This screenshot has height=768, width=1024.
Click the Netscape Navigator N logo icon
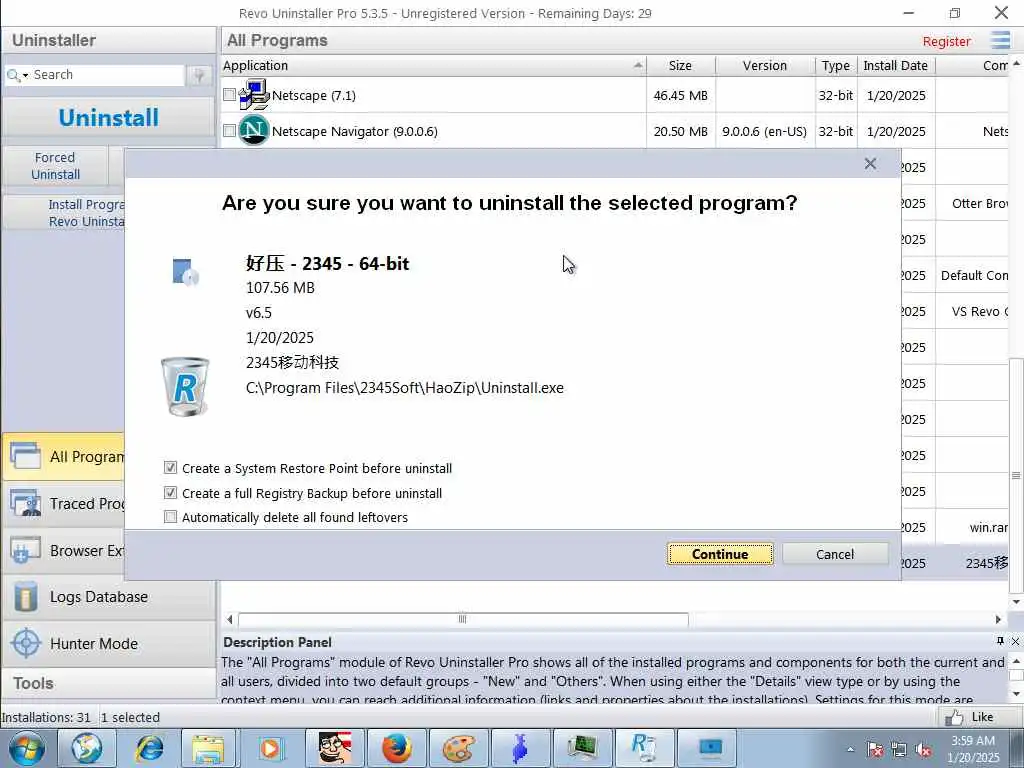coord(254,130)
